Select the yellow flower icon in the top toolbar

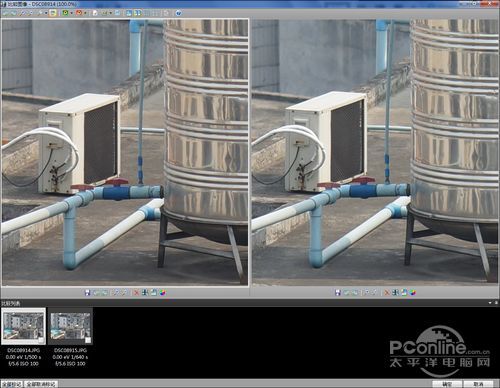click(65, 13)
